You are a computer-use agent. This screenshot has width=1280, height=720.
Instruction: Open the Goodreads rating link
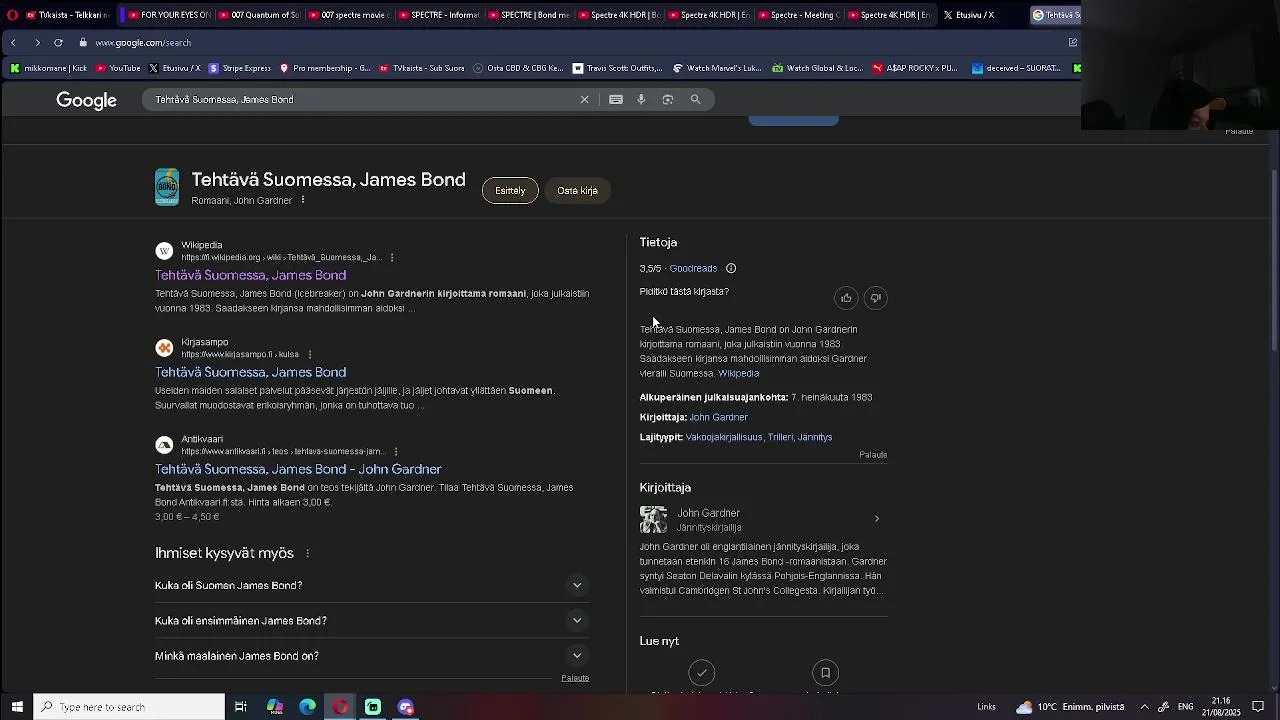[x=693, y=269]
